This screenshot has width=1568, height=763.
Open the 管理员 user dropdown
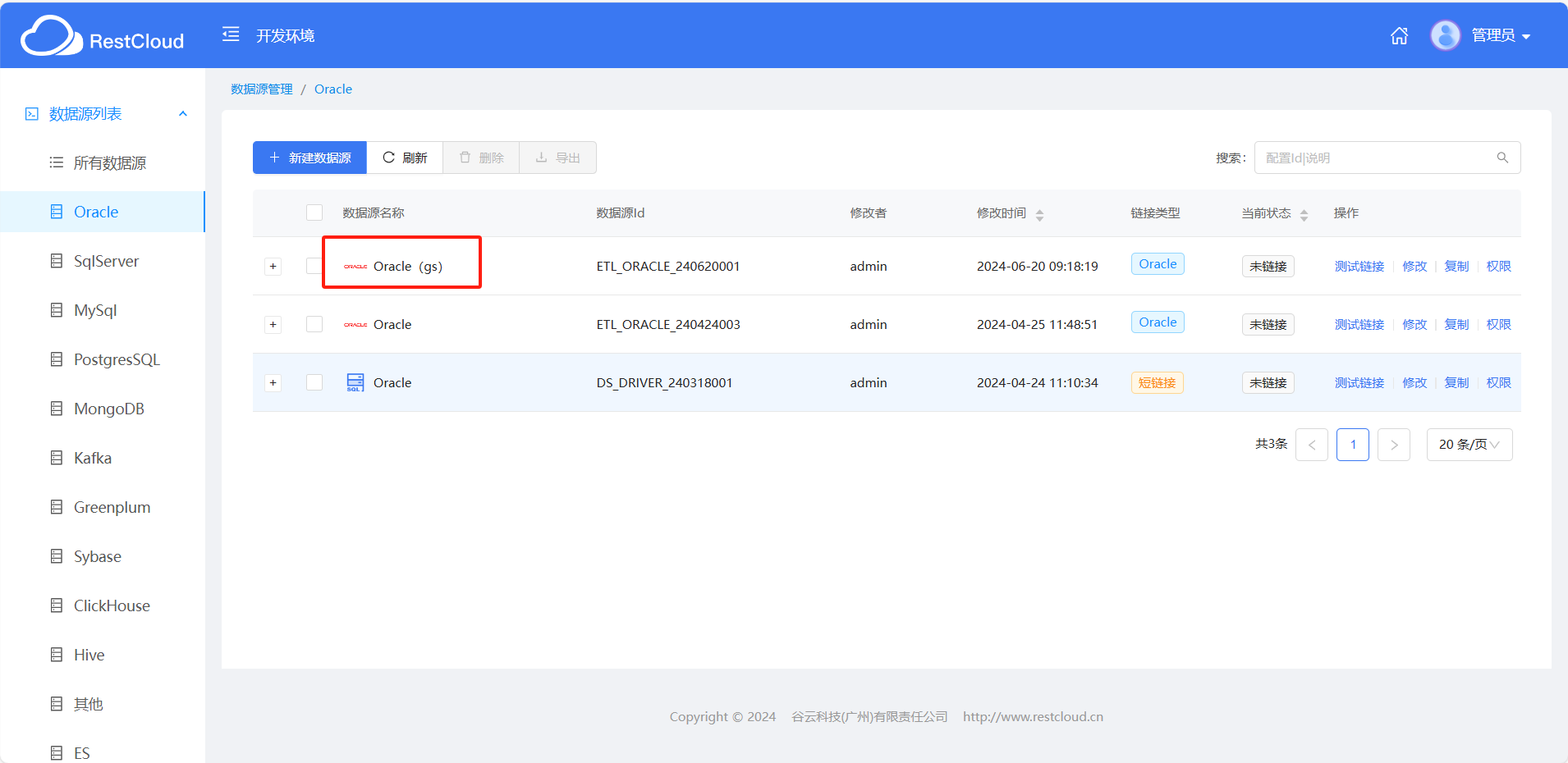coord(1501,35)
